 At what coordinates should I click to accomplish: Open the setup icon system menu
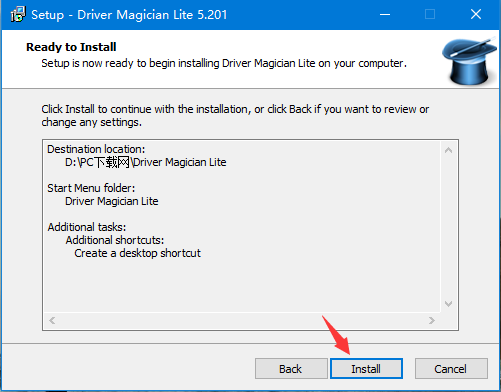[x=18, y=15]
